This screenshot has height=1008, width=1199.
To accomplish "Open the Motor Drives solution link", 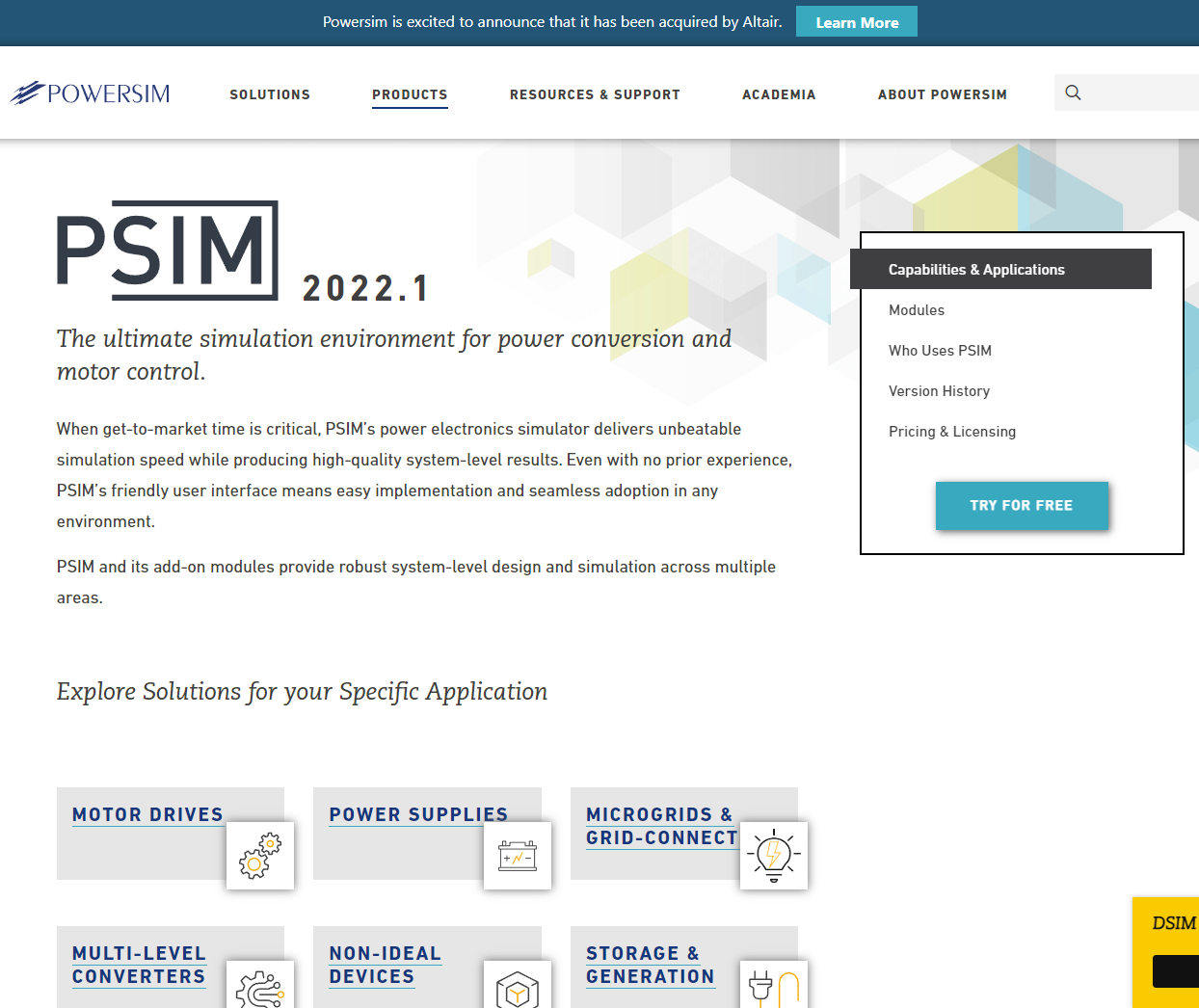I will [147, 814].
